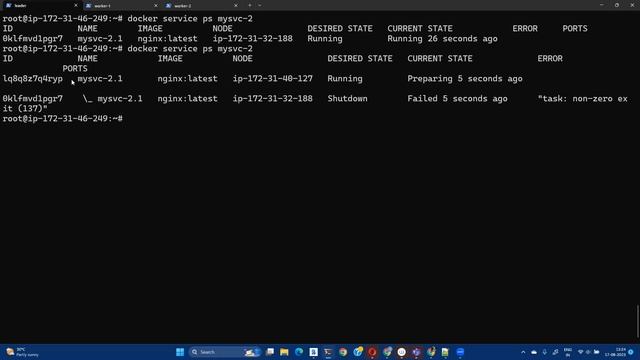640x360 pixels.
Task: Select the leader terminal tab
Action: [x=41, y=6]
